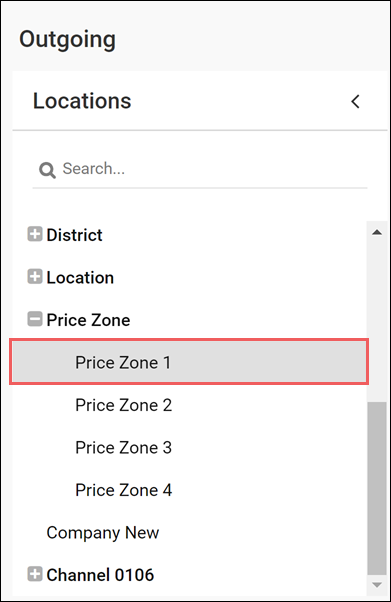
Task: Select Price Zone 2
Action: tap(123, 405)
